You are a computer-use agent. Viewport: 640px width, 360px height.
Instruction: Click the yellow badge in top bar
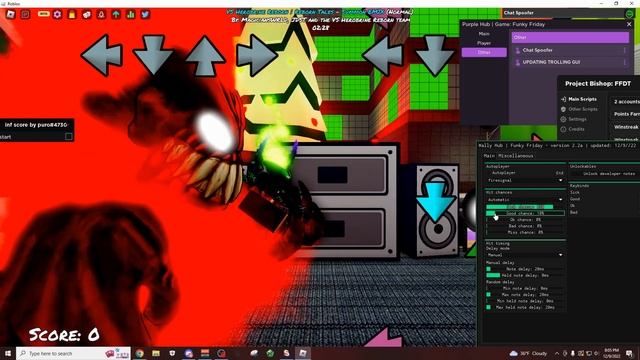click(x=44, y=14)
